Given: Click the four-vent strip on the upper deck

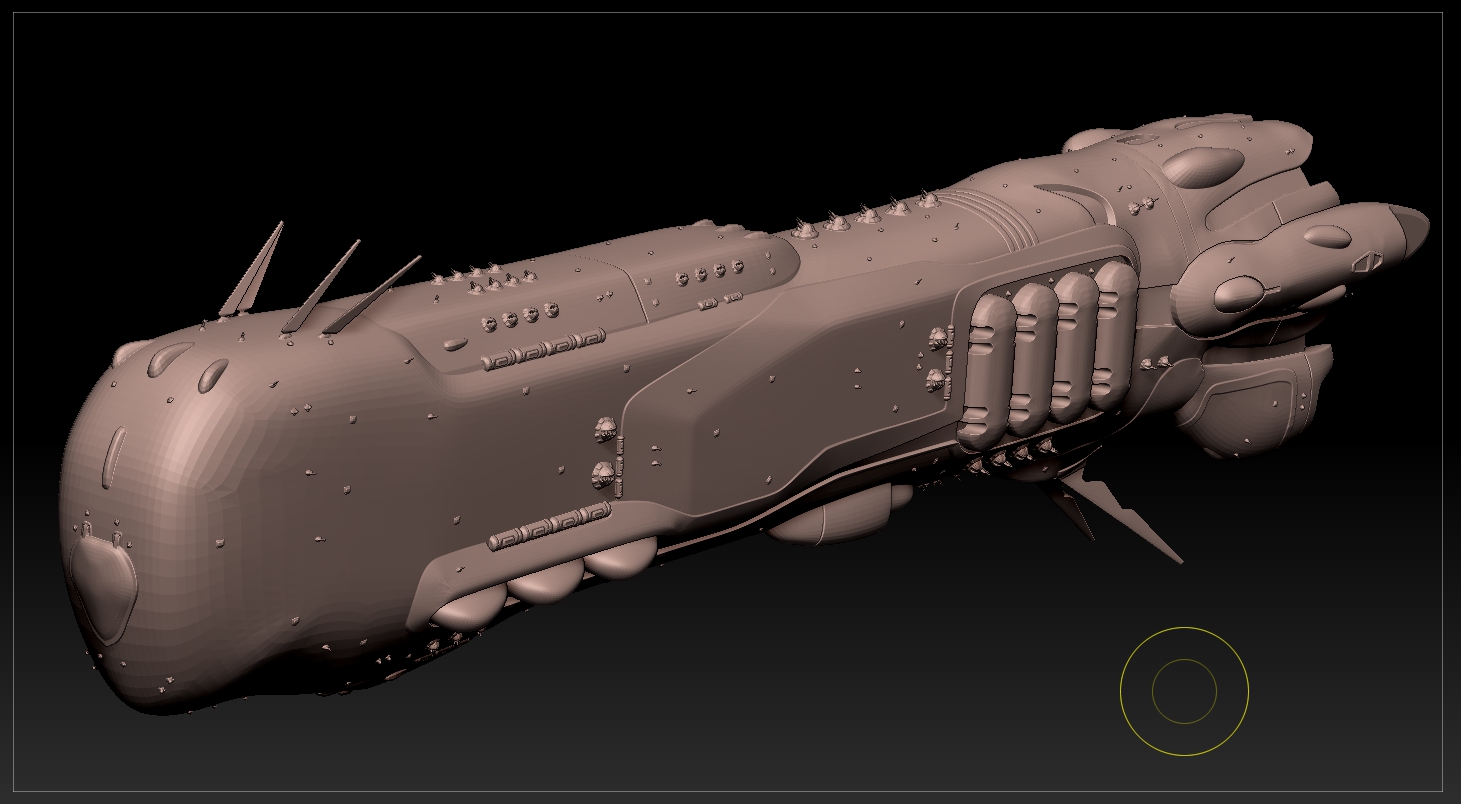Looking at the screenshot, I should (x=543, y=351).
